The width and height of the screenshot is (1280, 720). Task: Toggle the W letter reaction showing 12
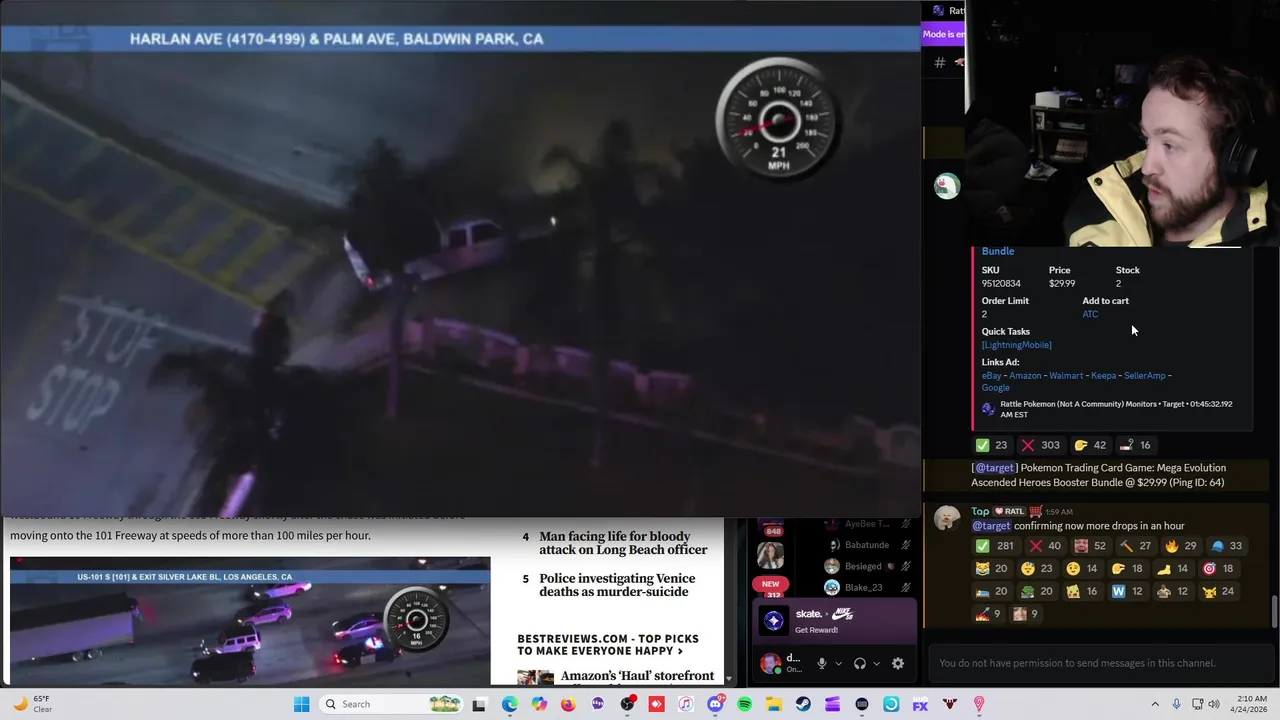(x=1128, y=591)
